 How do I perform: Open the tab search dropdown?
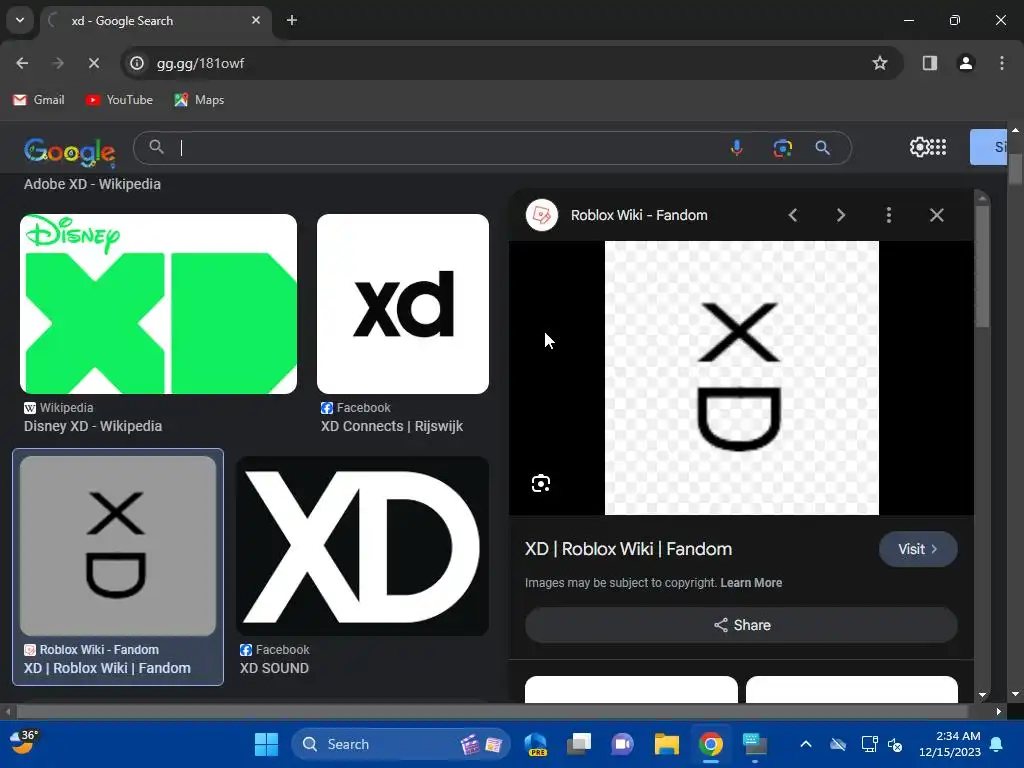pyautogui.click(x=20, y=20)
